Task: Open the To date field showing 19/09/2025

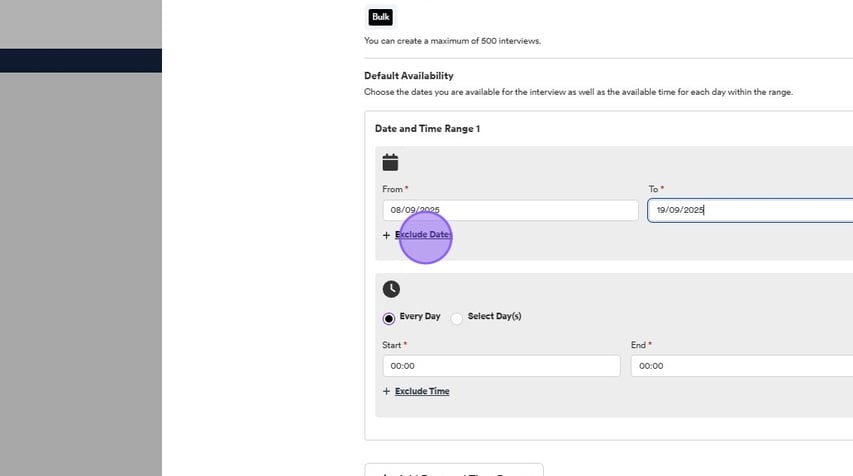Action: pos(750,210)
